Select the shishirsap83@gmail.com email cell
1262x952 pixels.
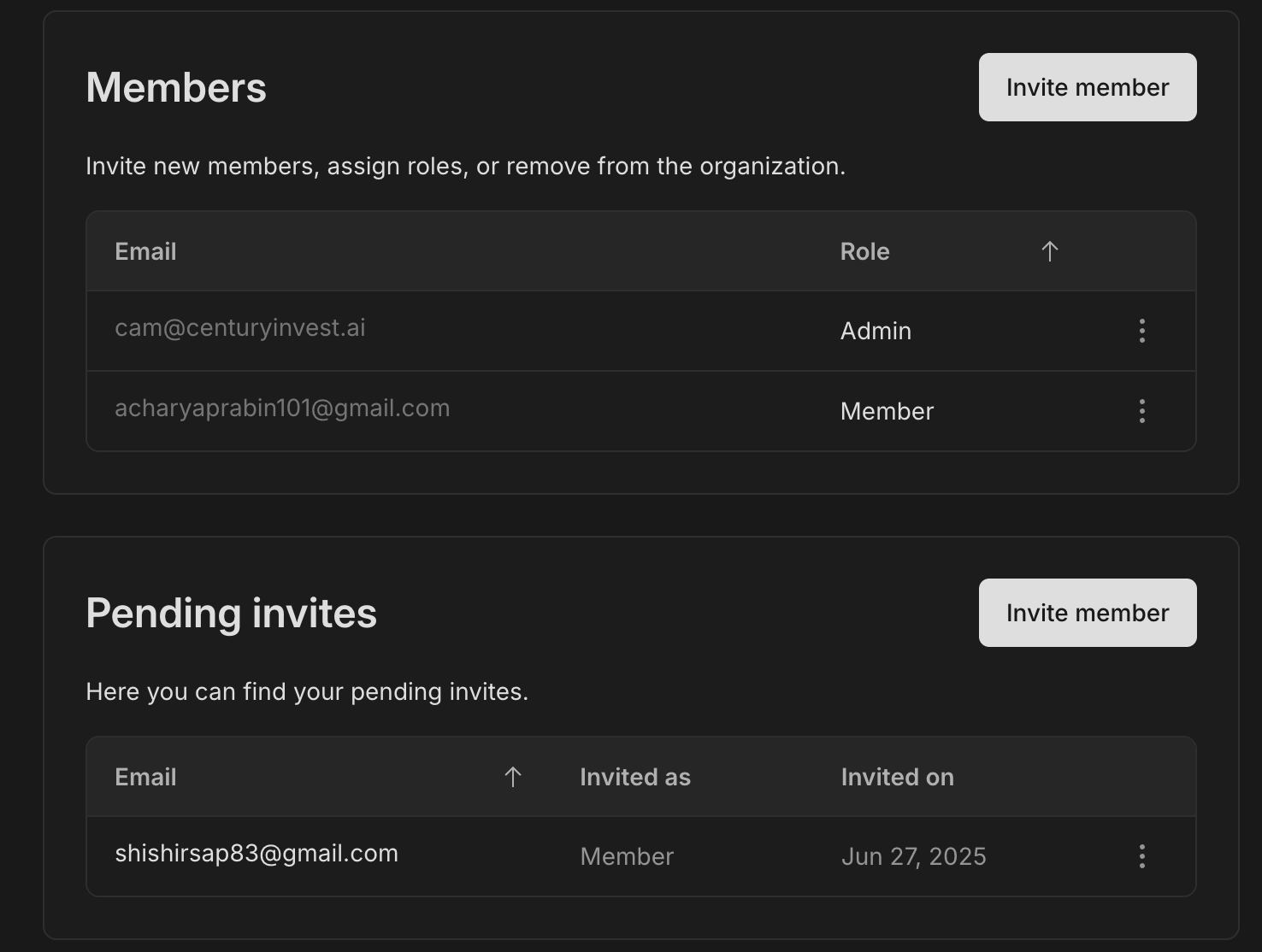pos(257,853)
